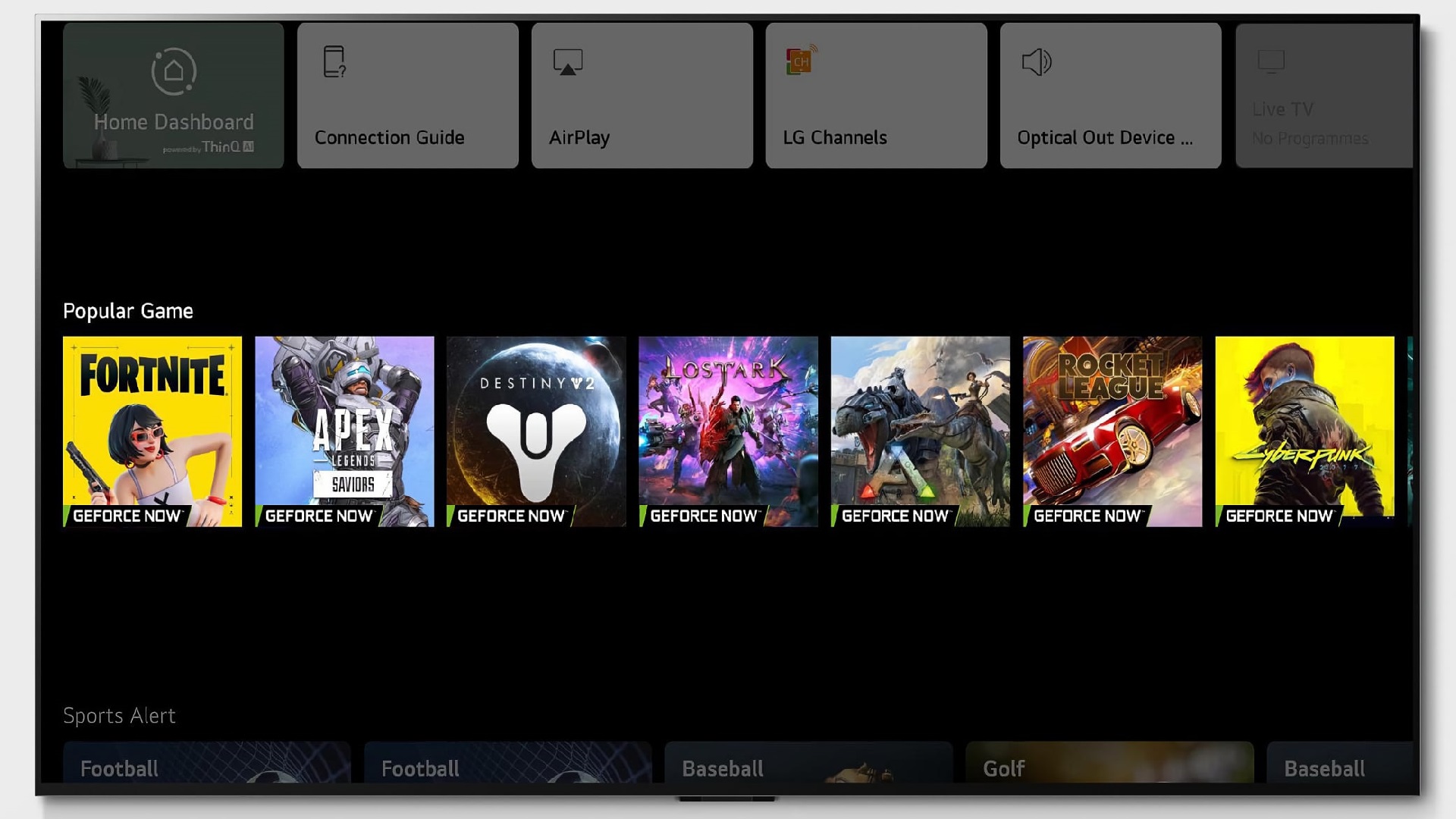Click GeForce NOW badge on ARK tile
1456x819 pixels.
click(895, 516)
